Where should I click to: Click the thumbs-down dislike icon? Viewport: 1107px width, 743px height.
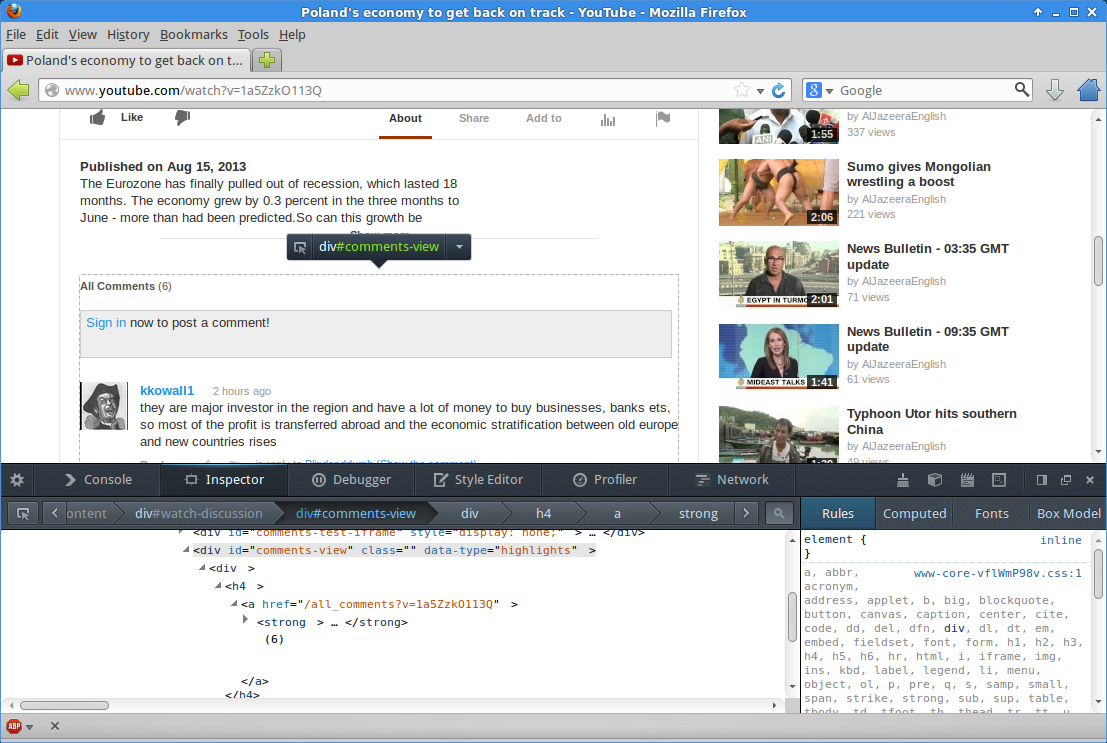click(182, 118)
